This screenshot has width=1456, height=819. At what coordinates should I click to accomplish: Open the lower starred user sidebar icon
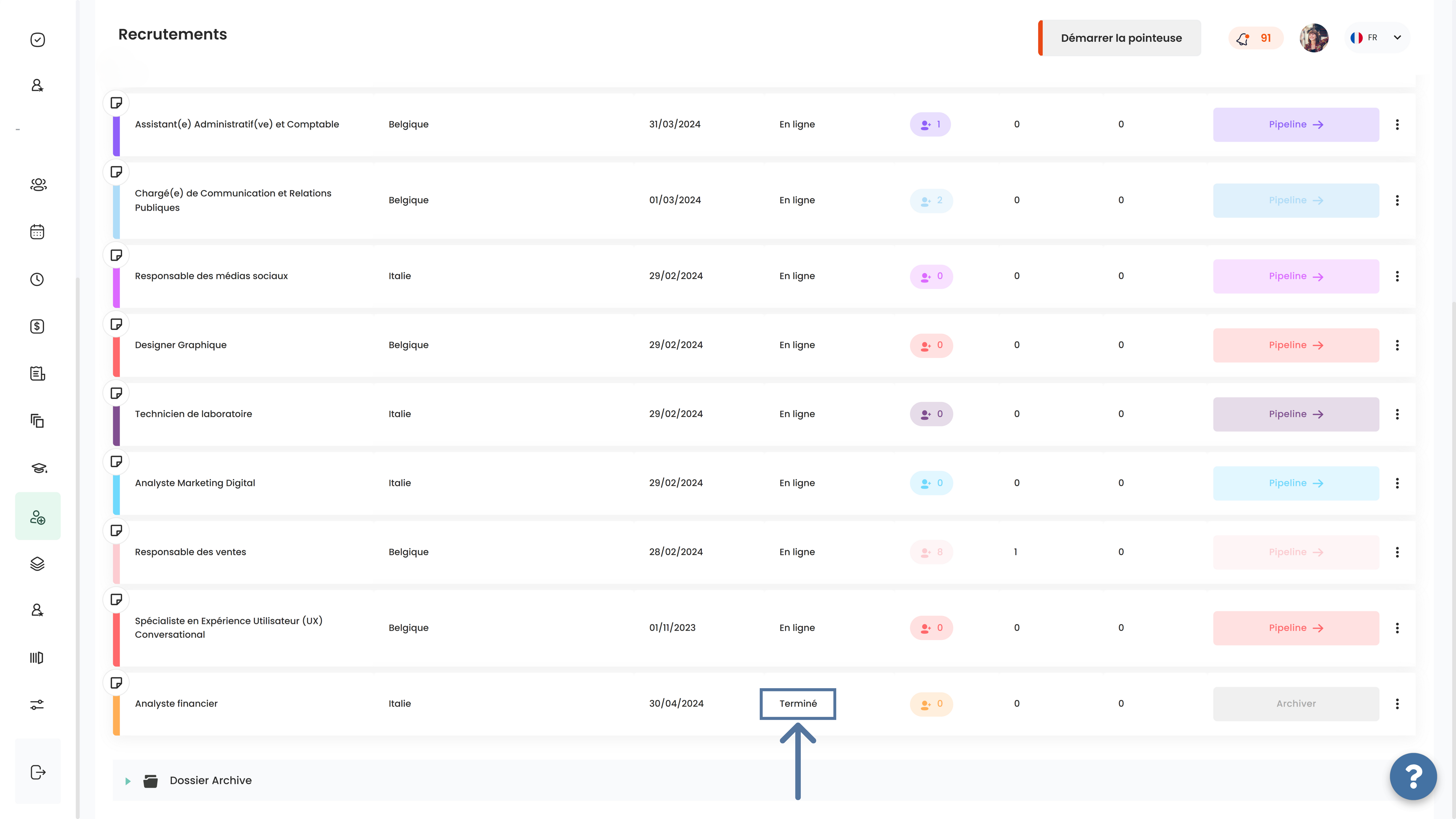tap(37, 610)
